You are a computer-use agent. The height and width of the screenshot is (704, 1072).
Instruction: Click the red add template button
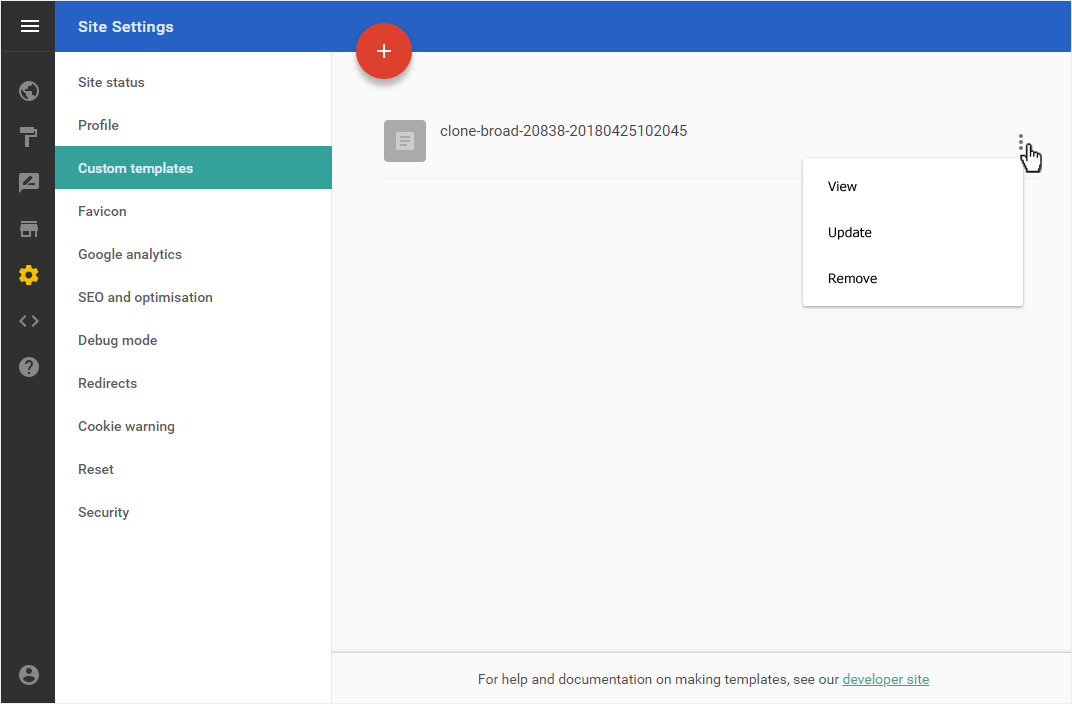pyautogui.click(x=384, y=51)
